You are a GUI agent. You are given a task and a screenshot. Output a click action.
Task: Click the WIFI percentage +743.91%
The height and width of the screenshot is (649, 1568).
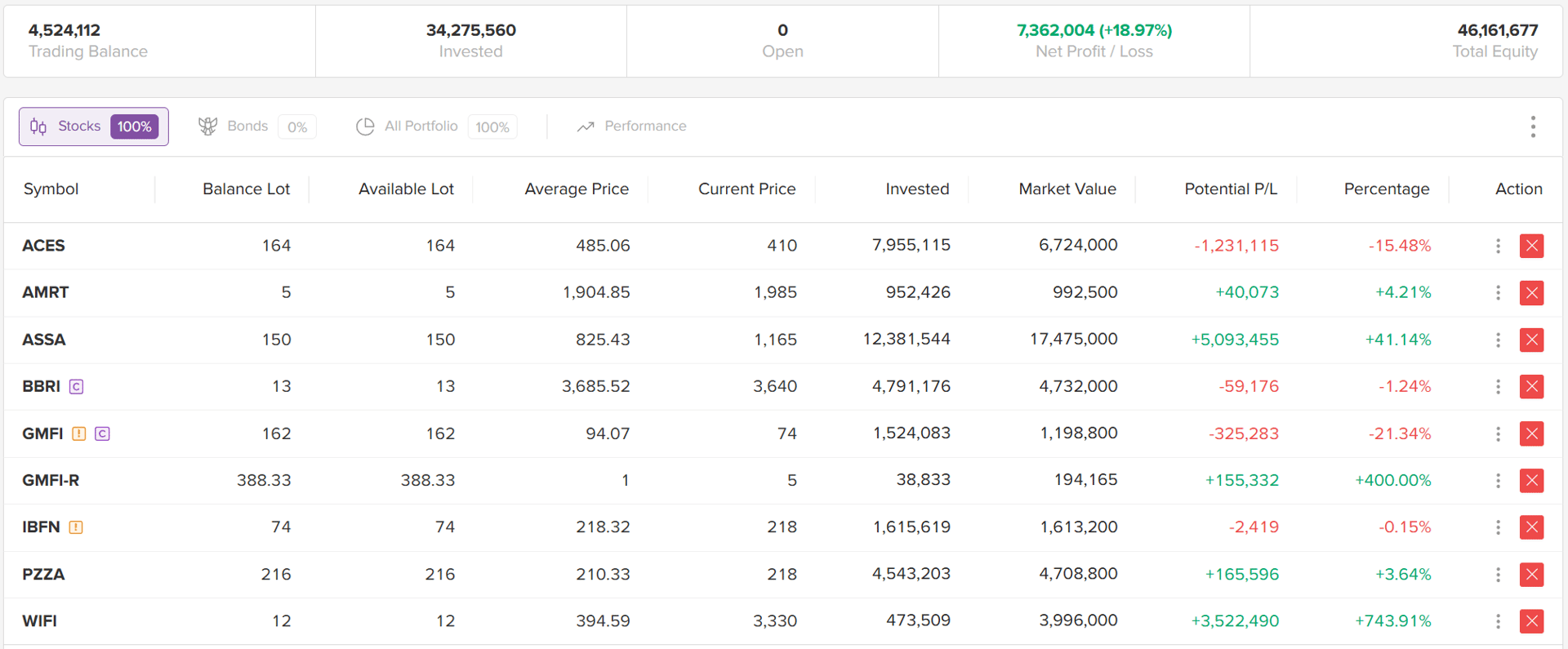[1393, 621]
